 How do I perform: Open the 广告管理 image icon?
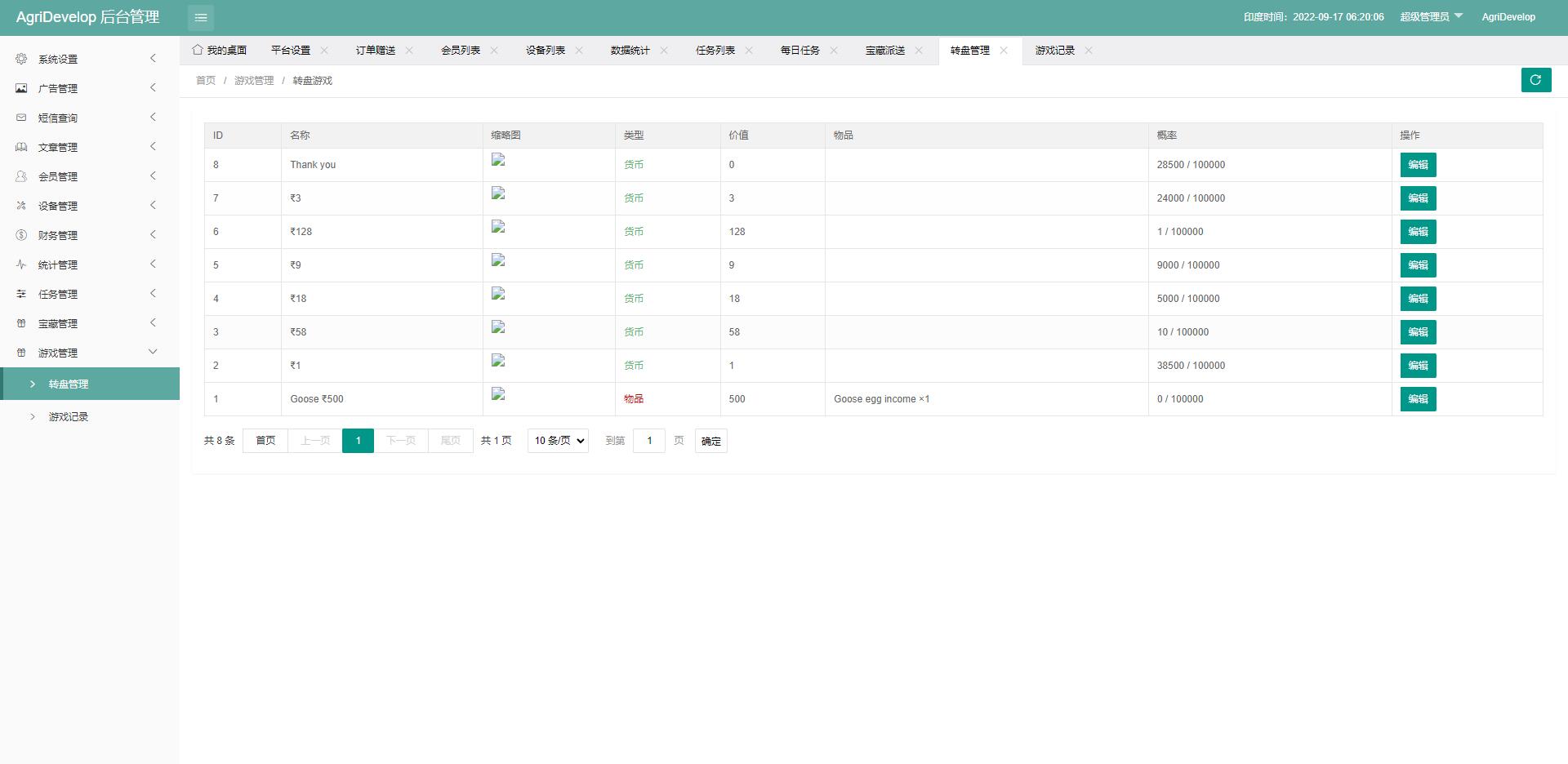[x=22, y=87]
